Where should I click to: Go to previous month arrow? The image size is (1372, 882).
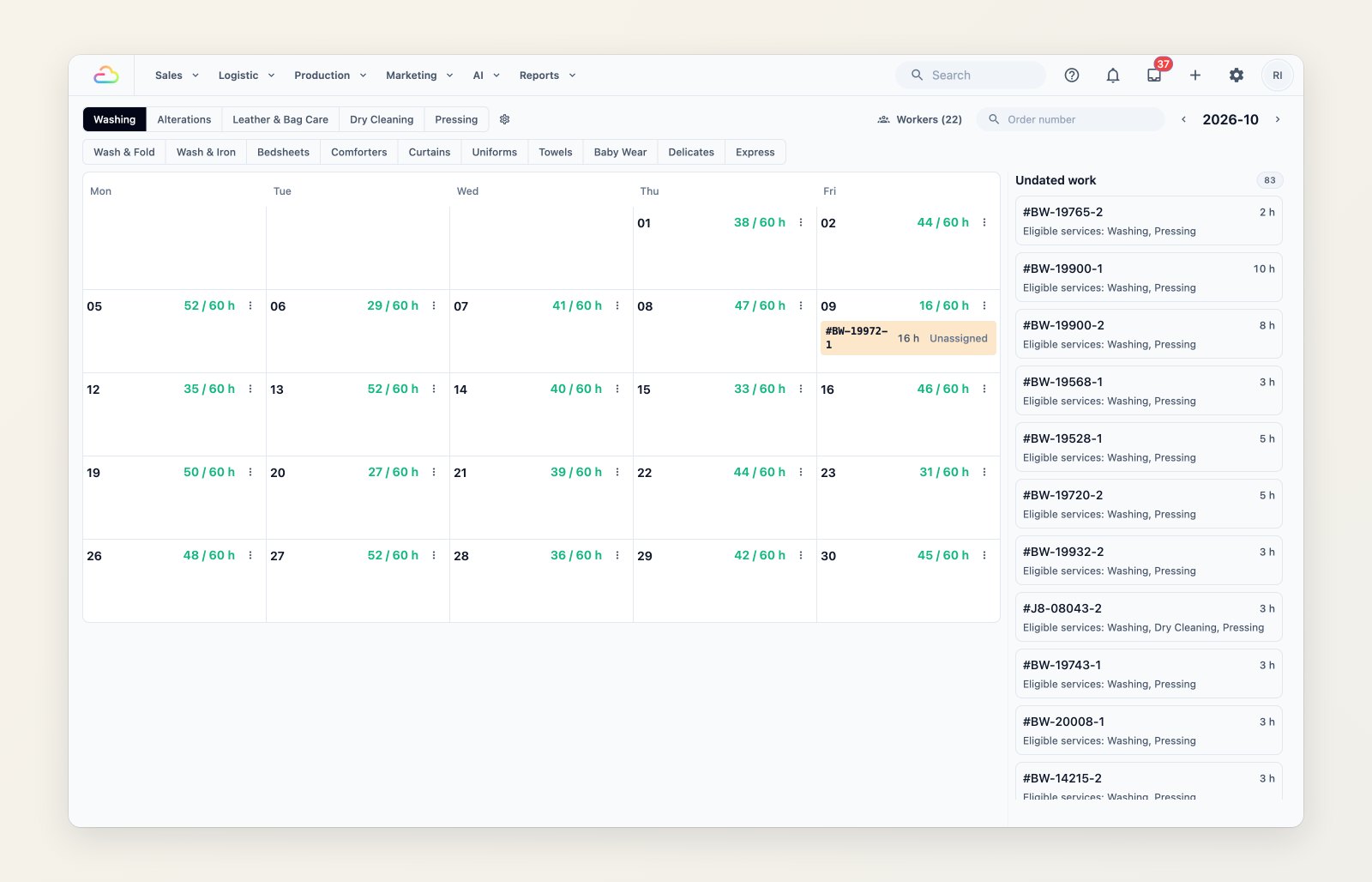click(1184, 119)
